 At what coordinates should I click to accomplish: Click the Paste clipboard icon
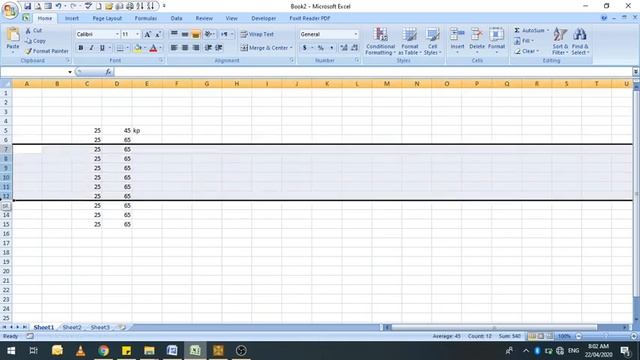(13, 35)
